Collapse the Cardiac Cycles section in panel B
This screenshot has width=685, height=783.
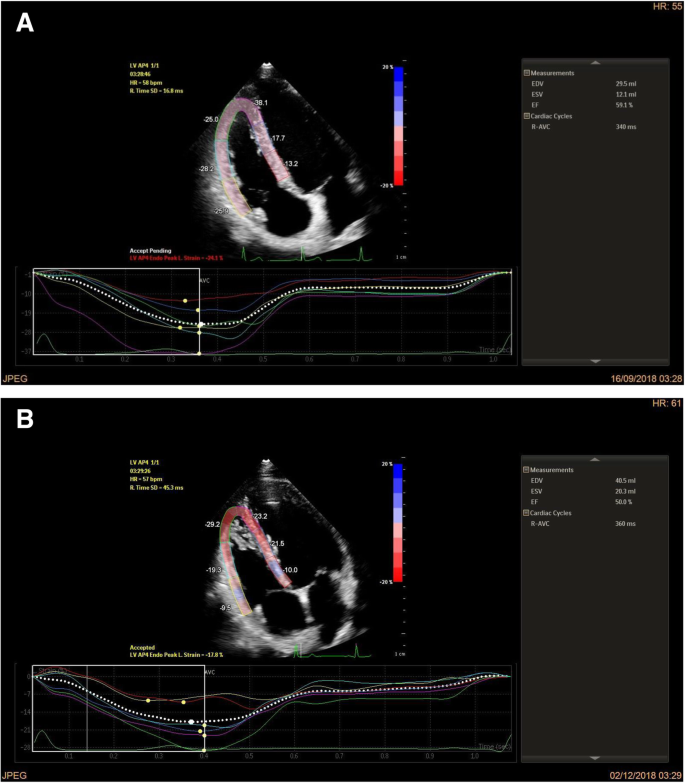pos(526,513)
